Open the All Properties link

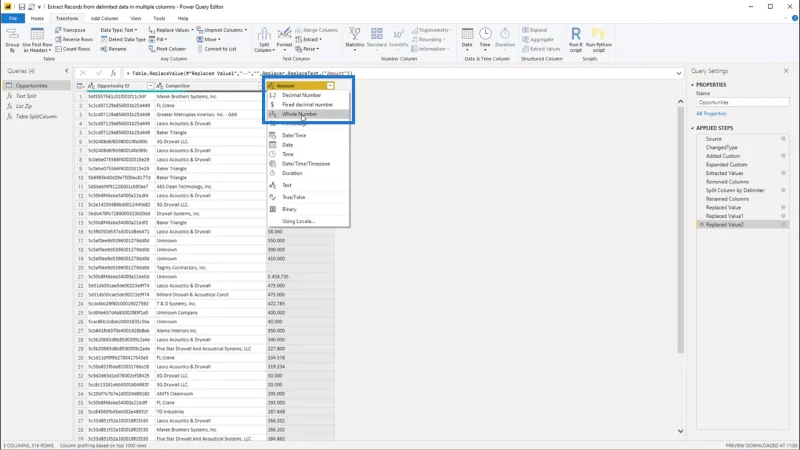[711, 114]
